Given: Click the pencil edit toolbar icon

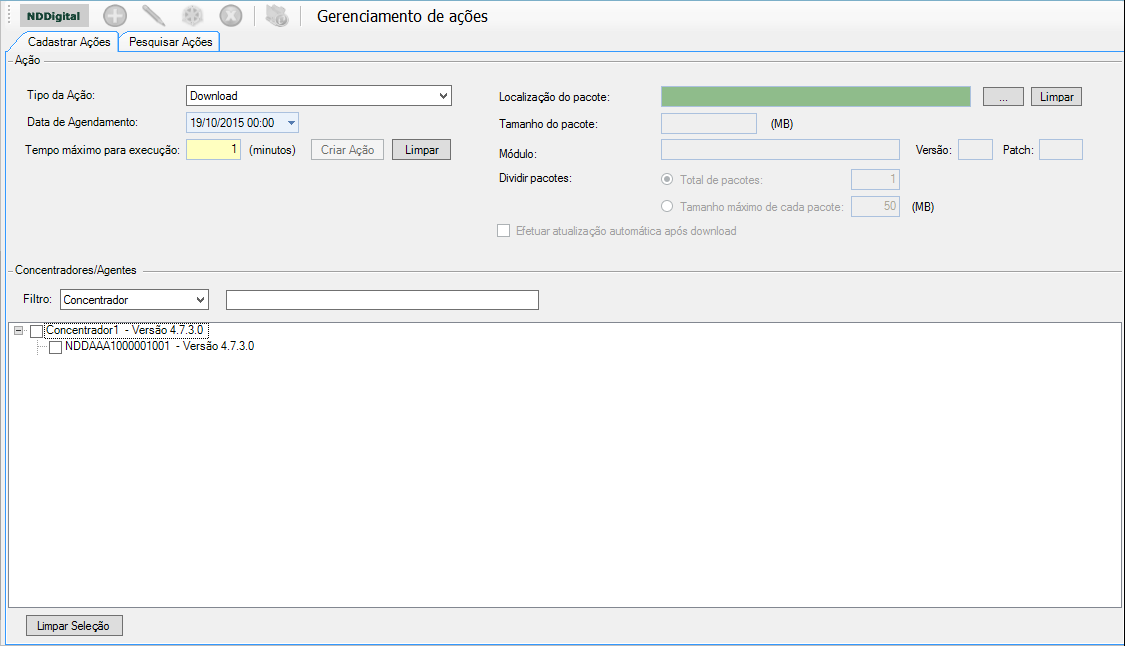Looking at the screenshot, I should 153,16.
